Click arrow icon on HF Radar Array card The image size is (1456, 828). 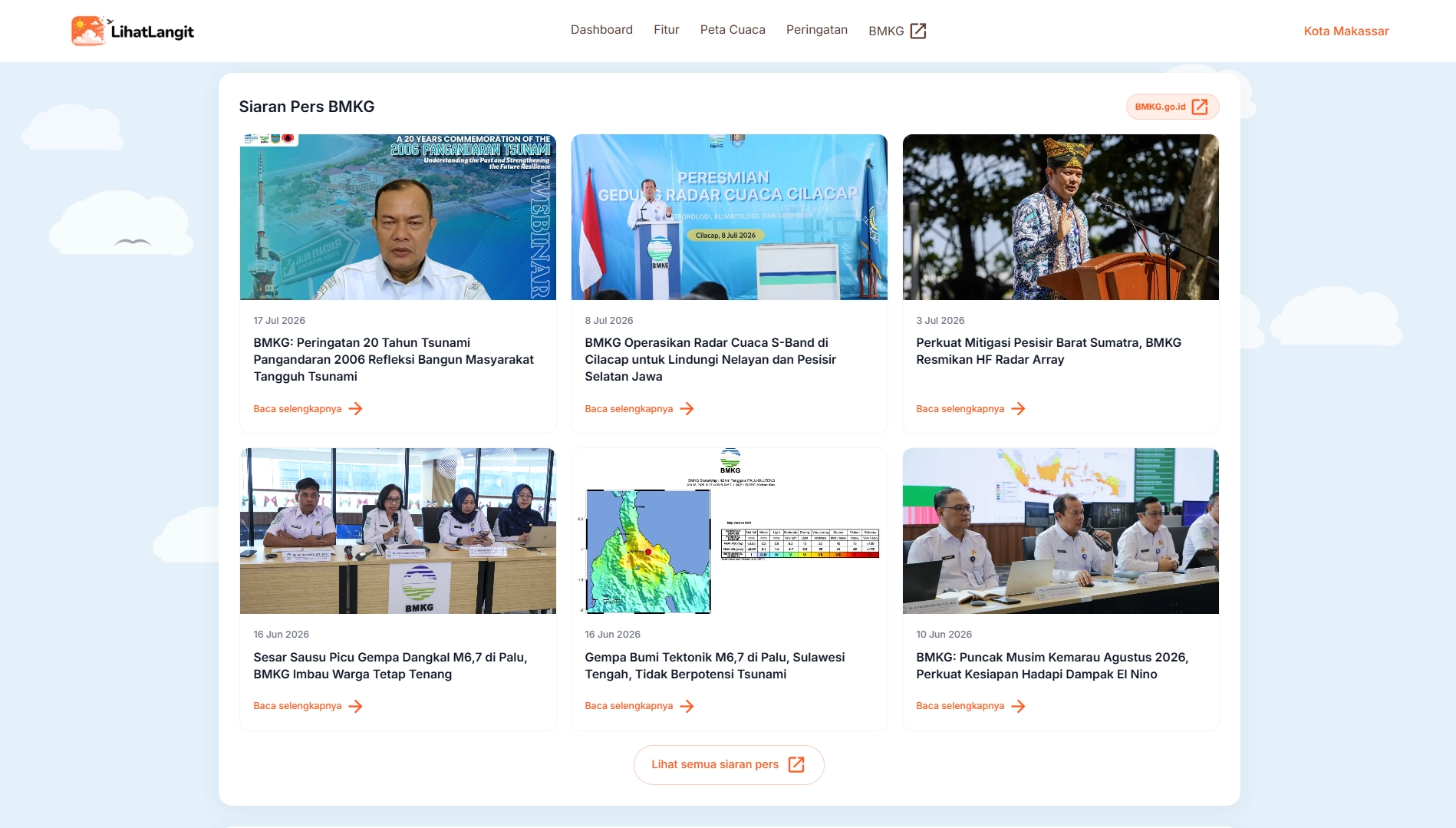coord(1018,409)
